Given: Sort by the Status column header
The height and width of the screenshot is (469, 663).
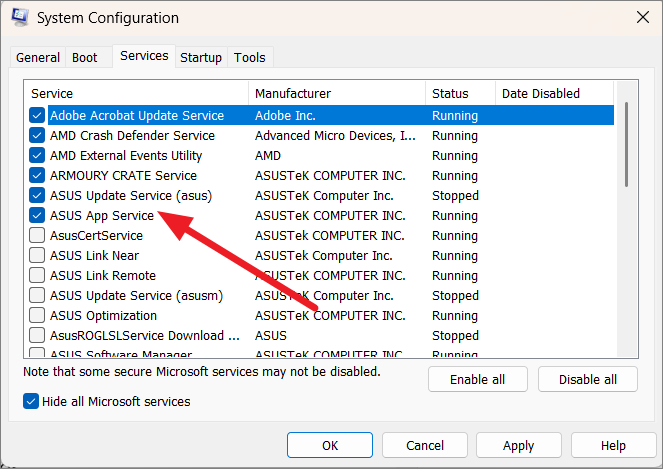Looking at the screenshot, I should [x=460, y=93].
